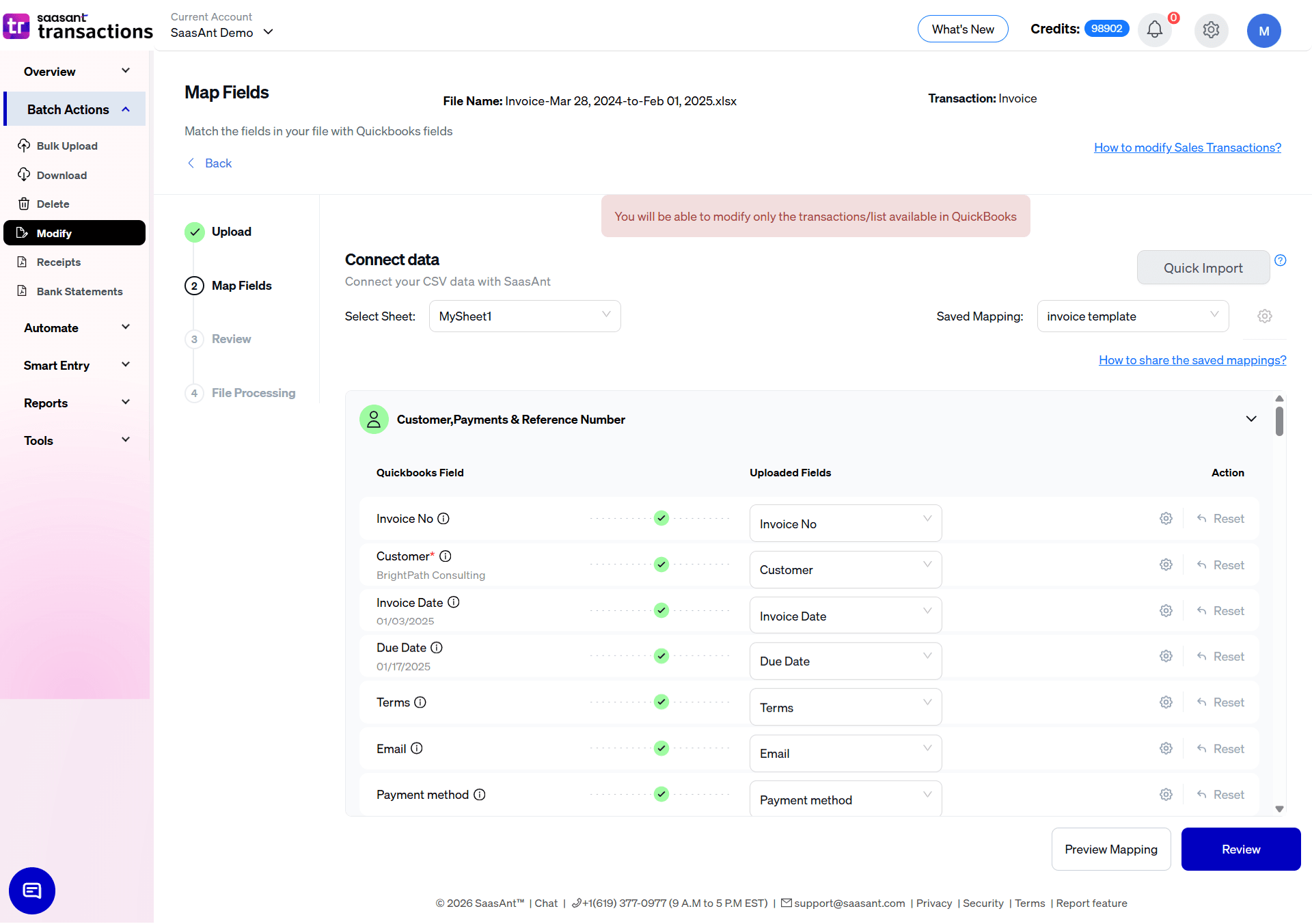The width and height of the screenshot is (1312, 924).
Task: Open the Select Sheet dropdown
Action: pyautogui.click(x=524, y=316)
